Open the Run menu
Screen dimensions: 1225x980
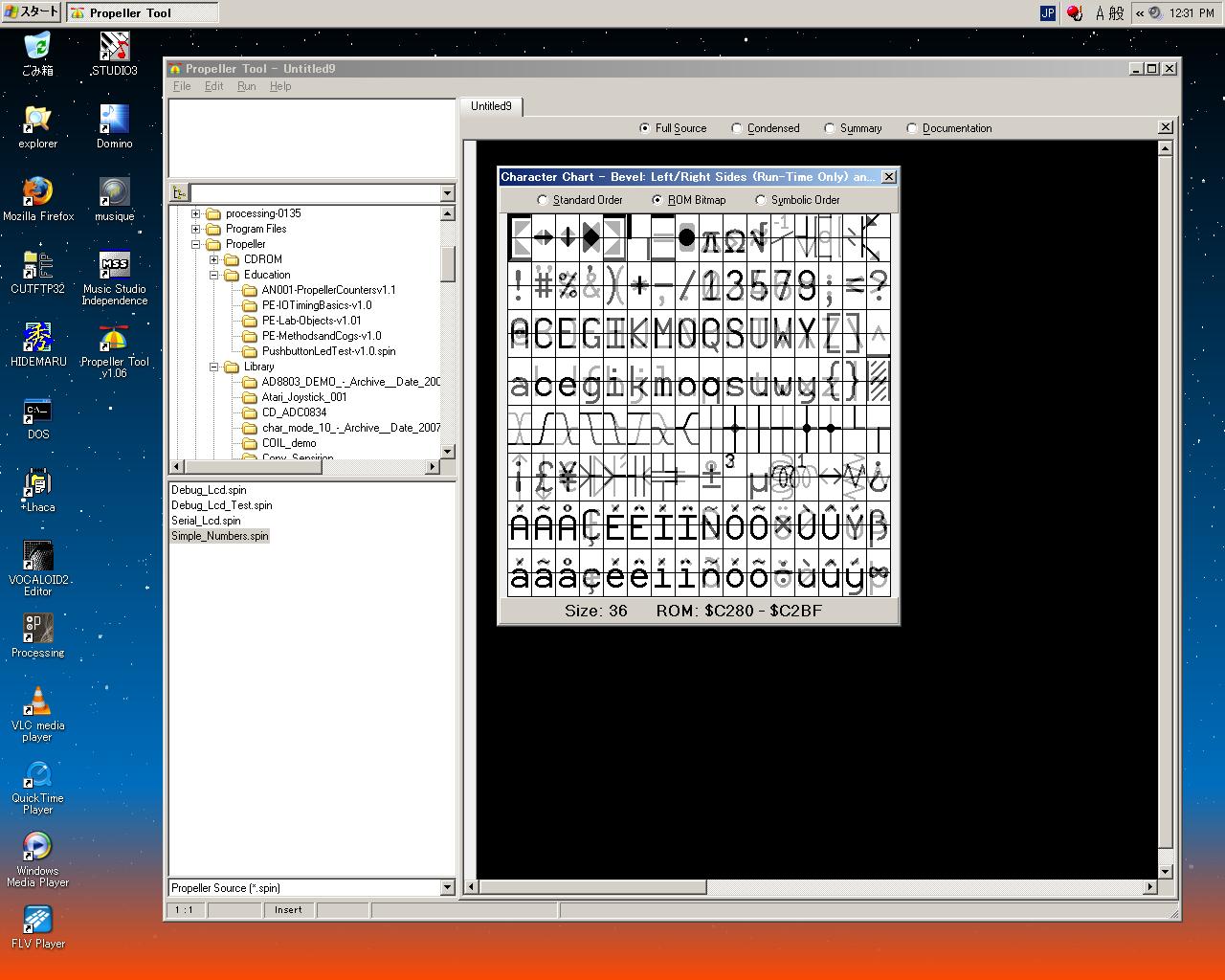[246, 86]
